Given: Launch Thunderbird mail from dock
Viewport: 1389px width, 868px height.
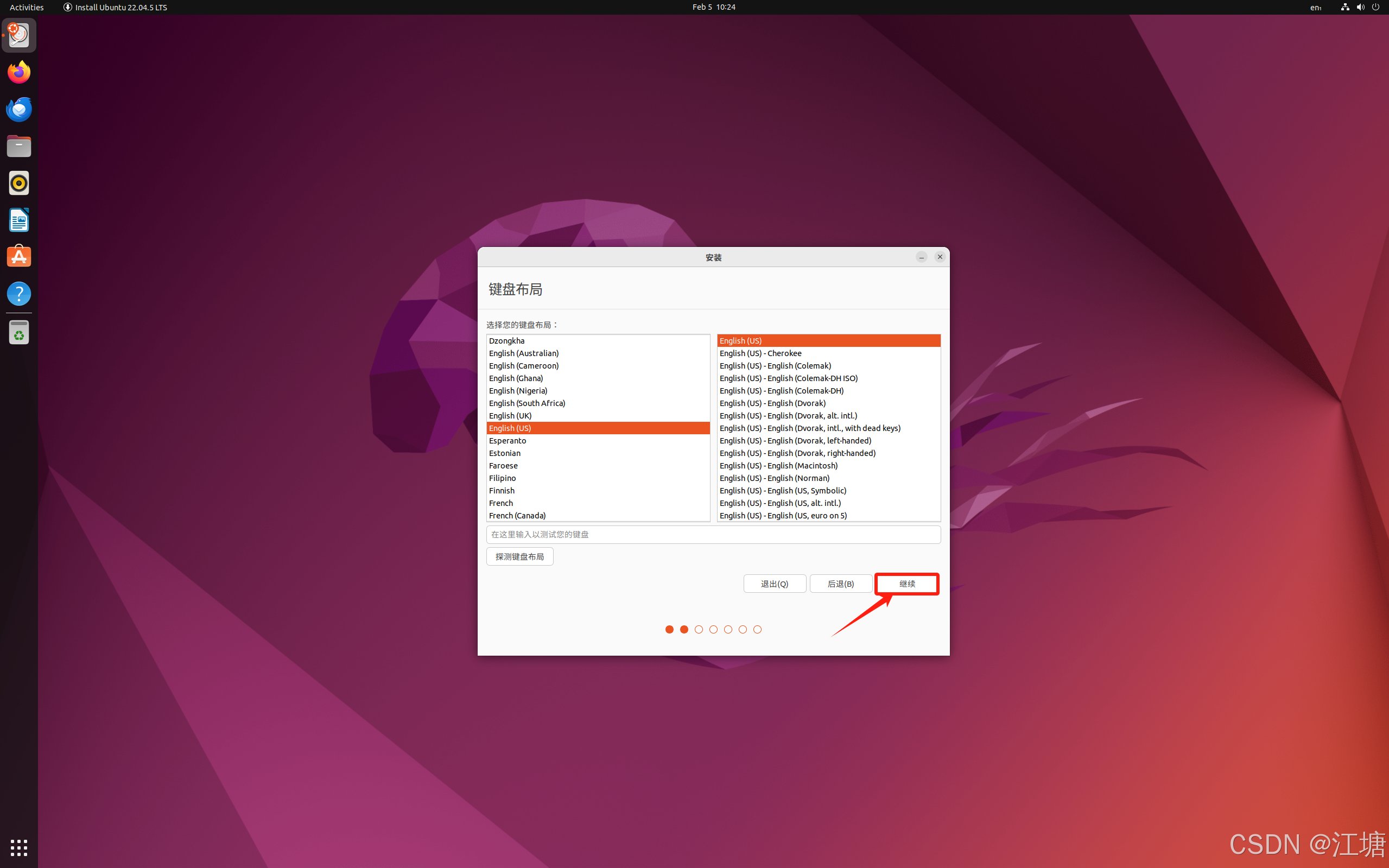Looking at the screenshot, I should pyautogui.click(x=19, y=109).
